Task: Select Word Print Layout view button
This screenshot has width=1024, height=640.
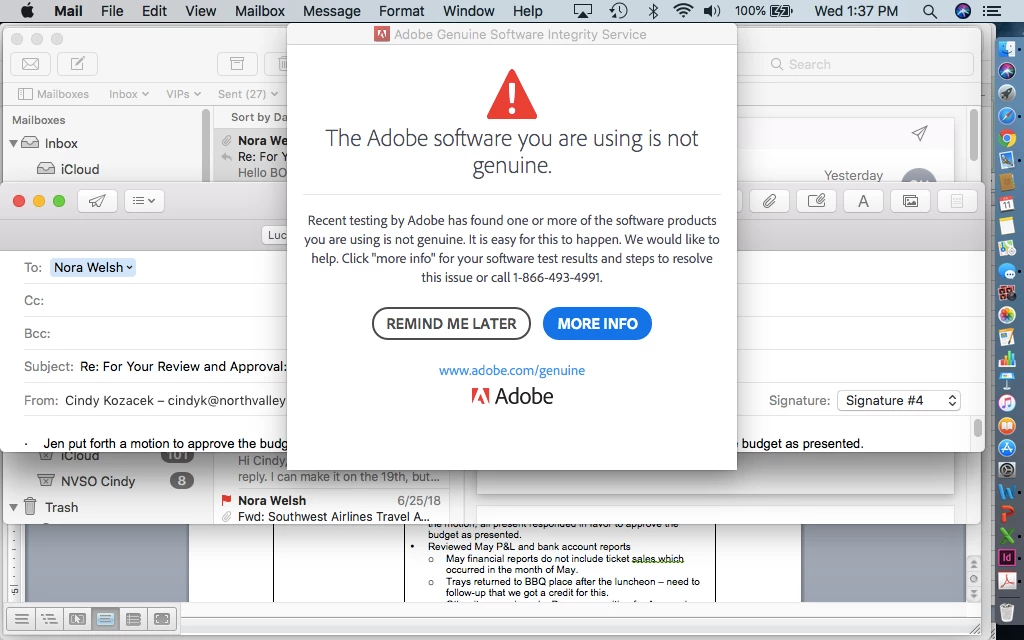Action: point(105,618)
